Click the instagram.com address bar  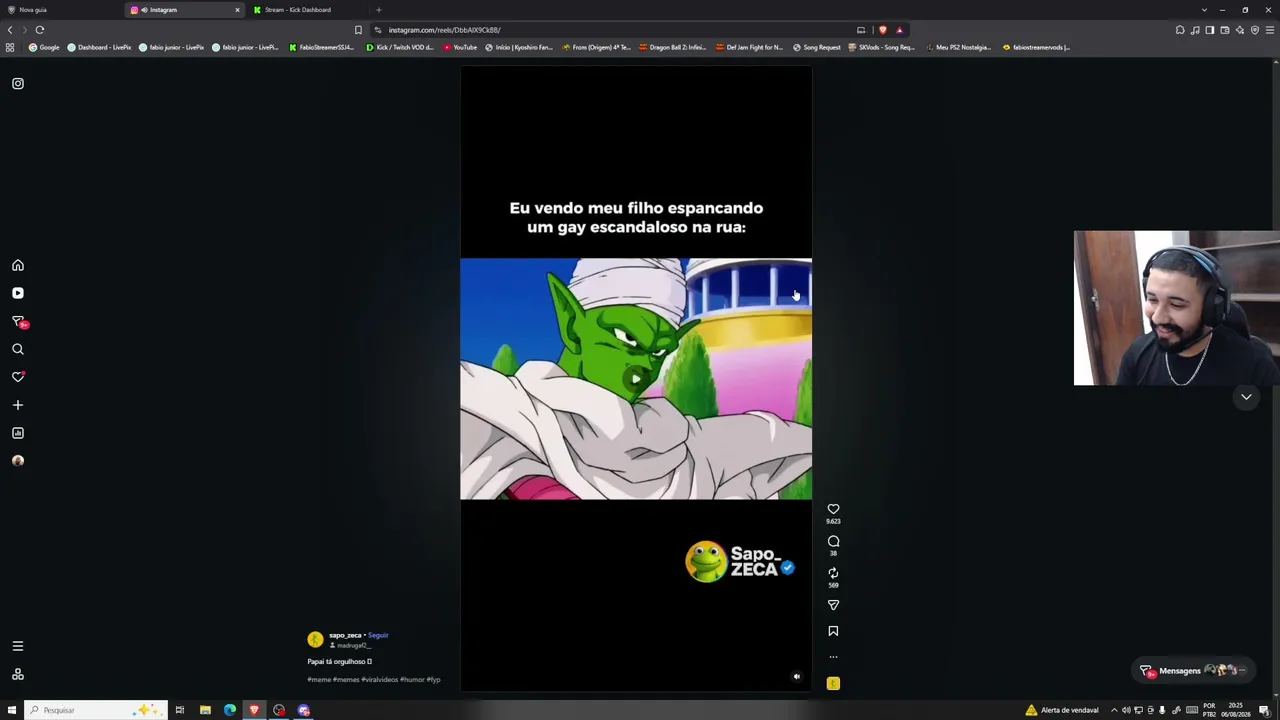click(x=610, y=30)
